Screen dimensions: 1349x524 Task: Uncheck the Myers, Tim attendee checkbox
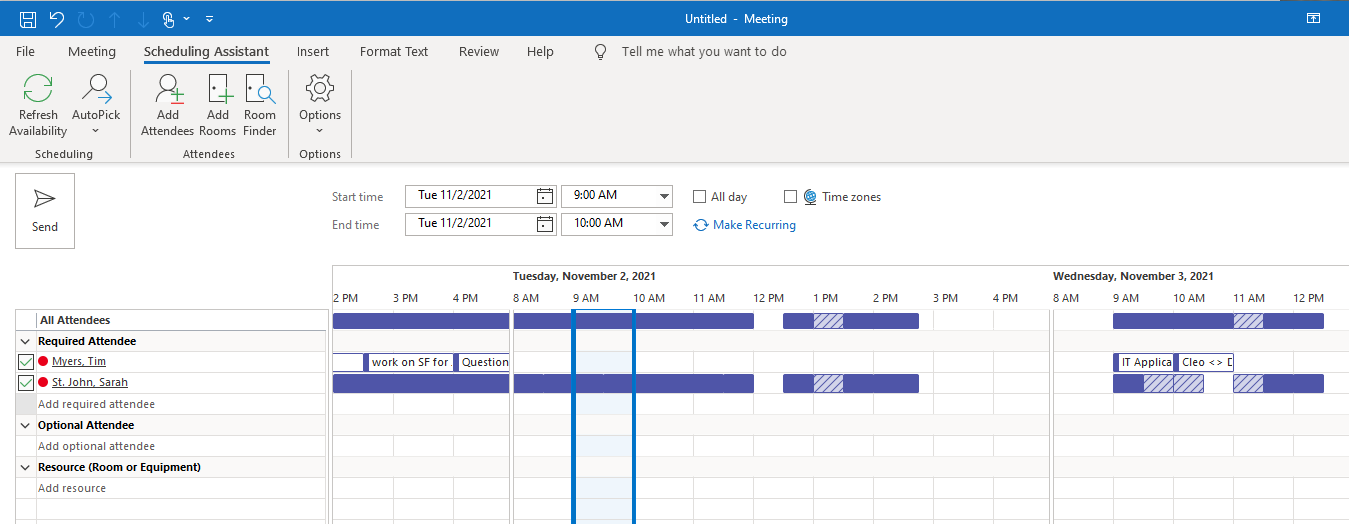pos(26,362)
